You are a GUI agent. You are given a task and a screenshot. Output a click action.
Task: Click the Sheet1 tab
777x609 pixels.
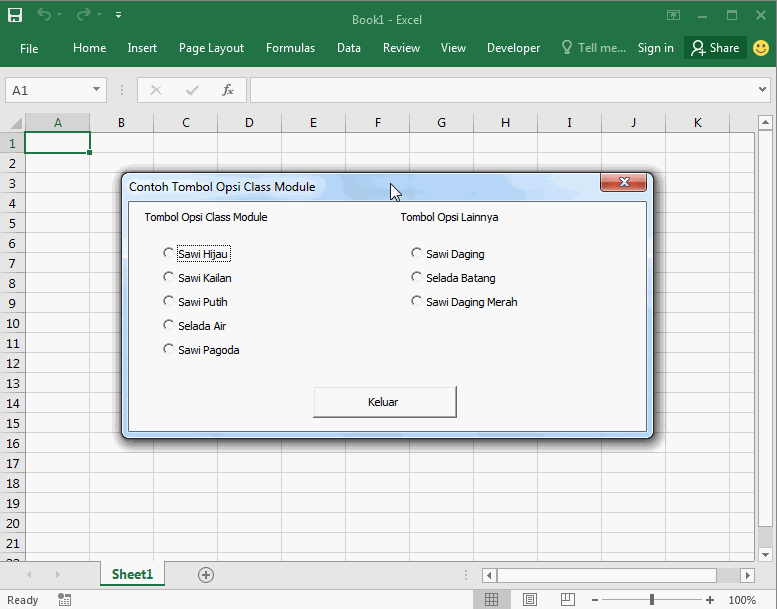click(x=132, y=574)
